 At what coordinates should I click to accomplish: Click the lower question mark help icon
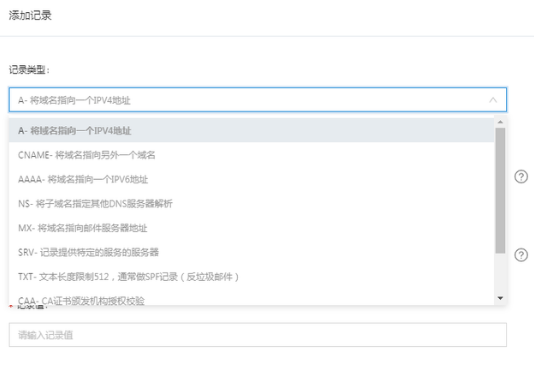coord(521,255)
